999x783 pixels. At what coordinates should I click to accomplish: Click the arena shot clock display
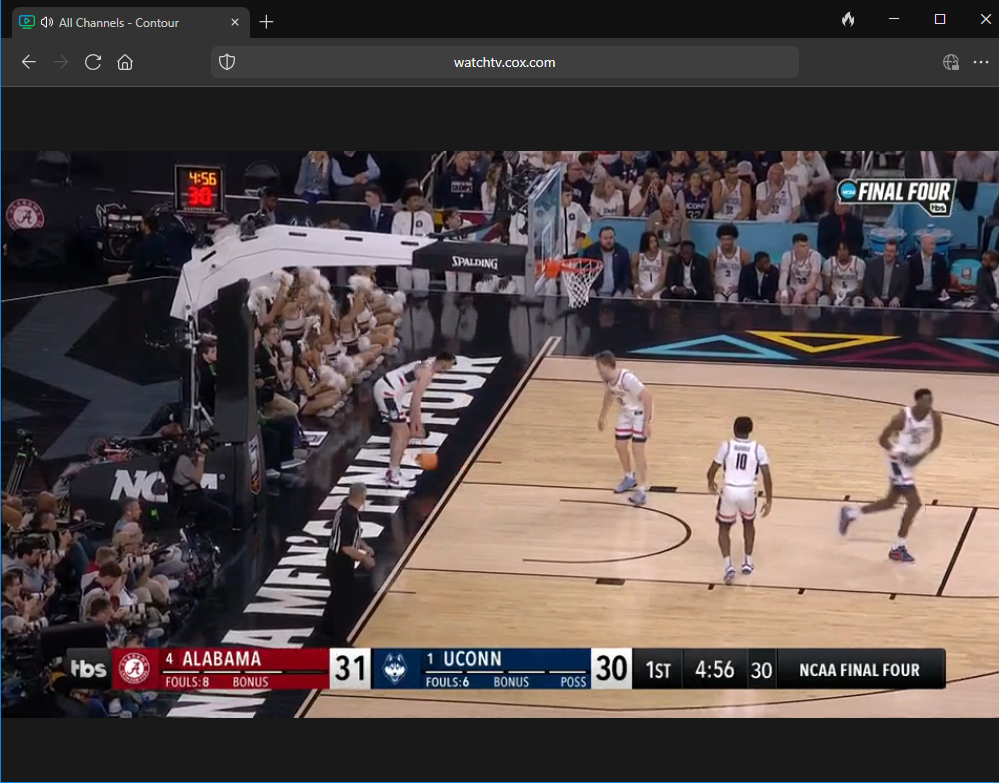click(200, 189)
